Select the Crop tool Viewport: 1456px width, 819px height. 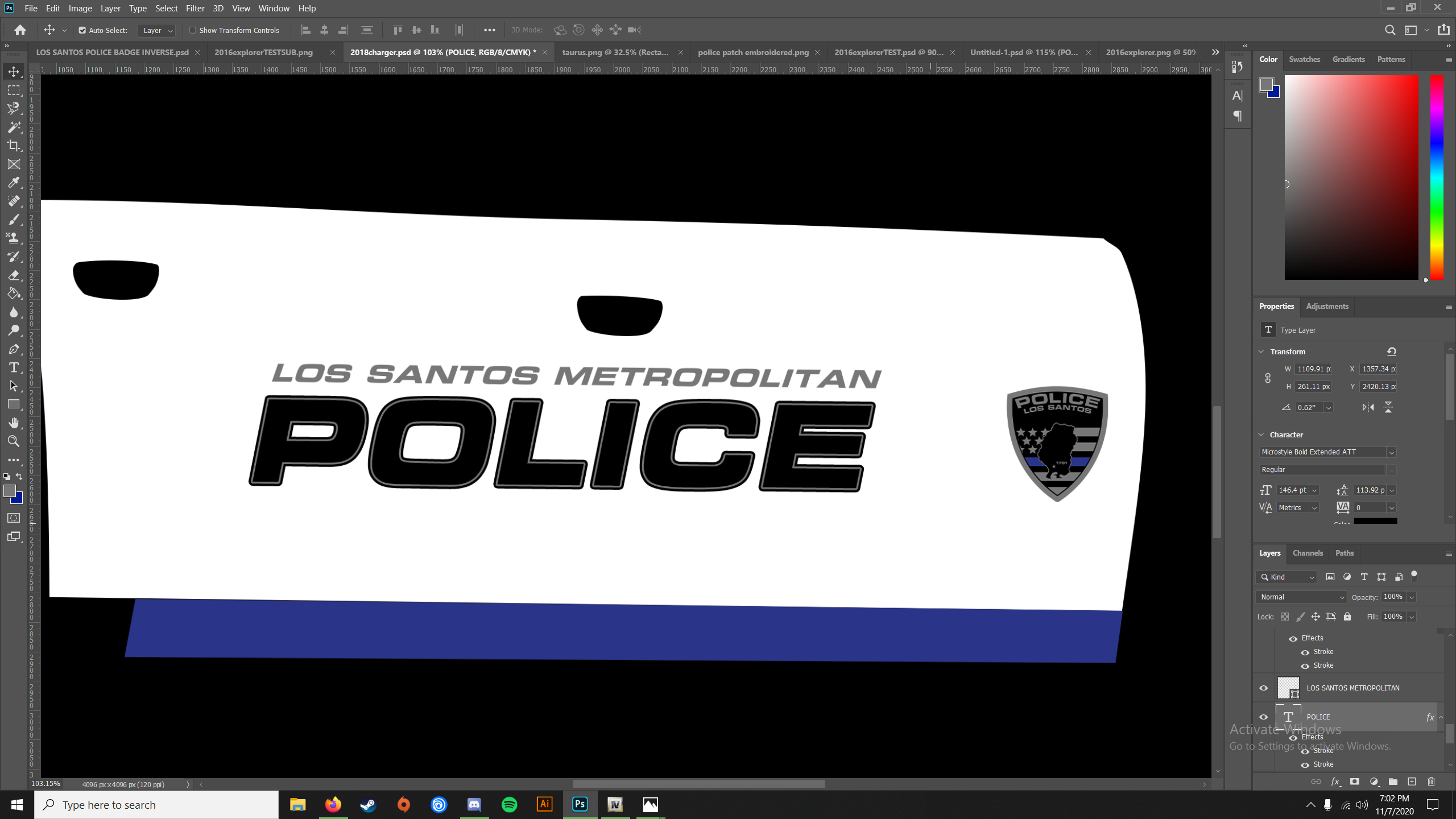click(14, 146)
